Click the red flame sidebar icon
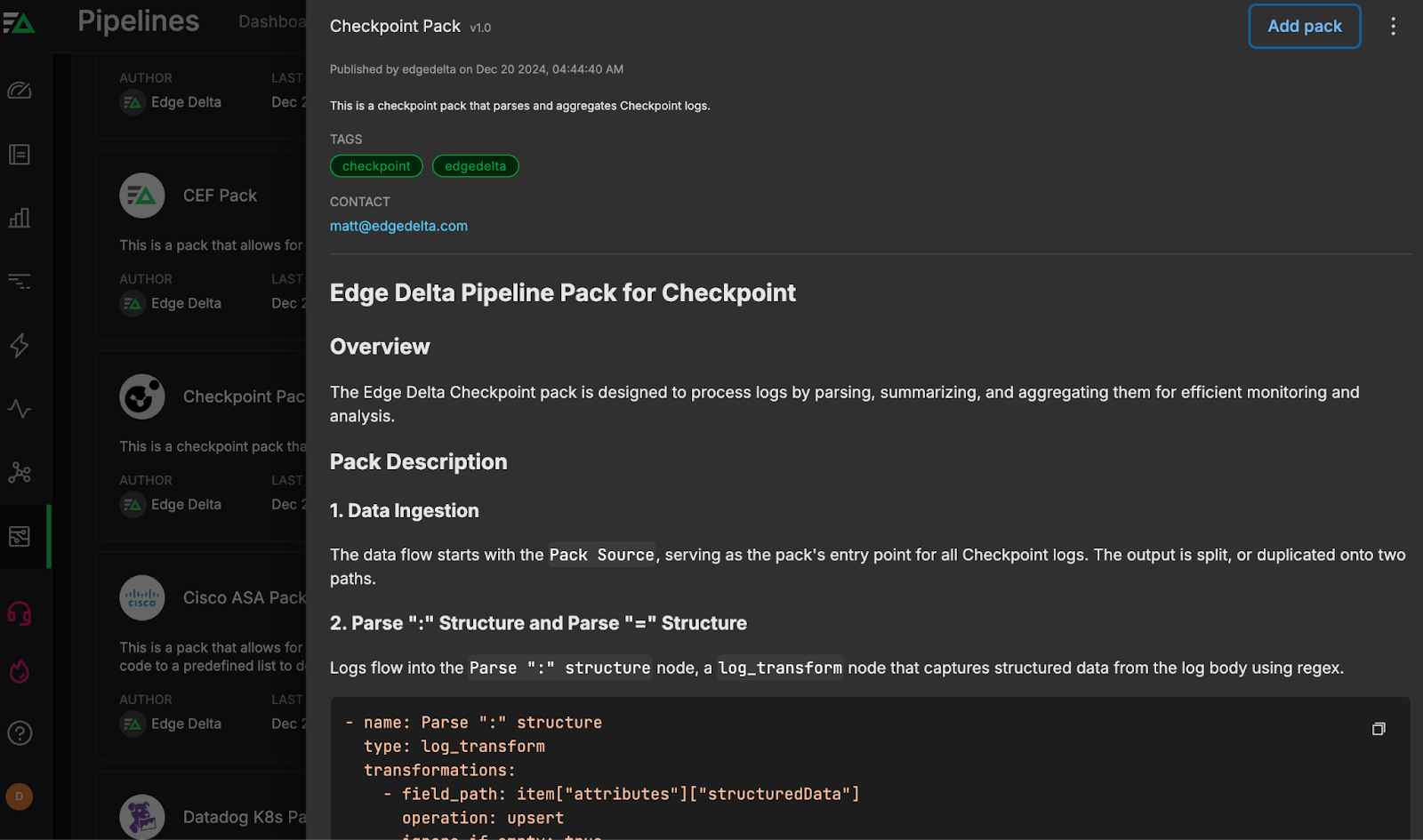This screenshot has width=1423, height=840. (x=20, y=671)
